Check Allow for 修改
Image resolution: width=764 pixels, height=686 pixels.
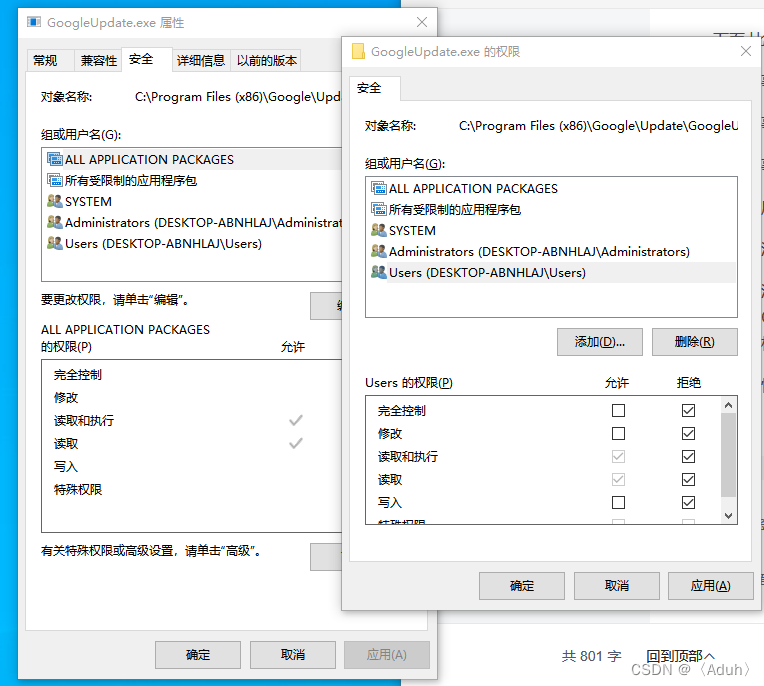(618, 433)
